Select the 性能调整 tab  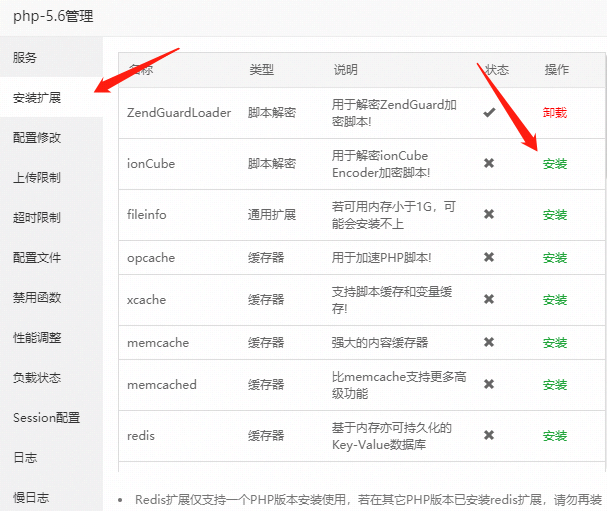click(x=51, y=338)
